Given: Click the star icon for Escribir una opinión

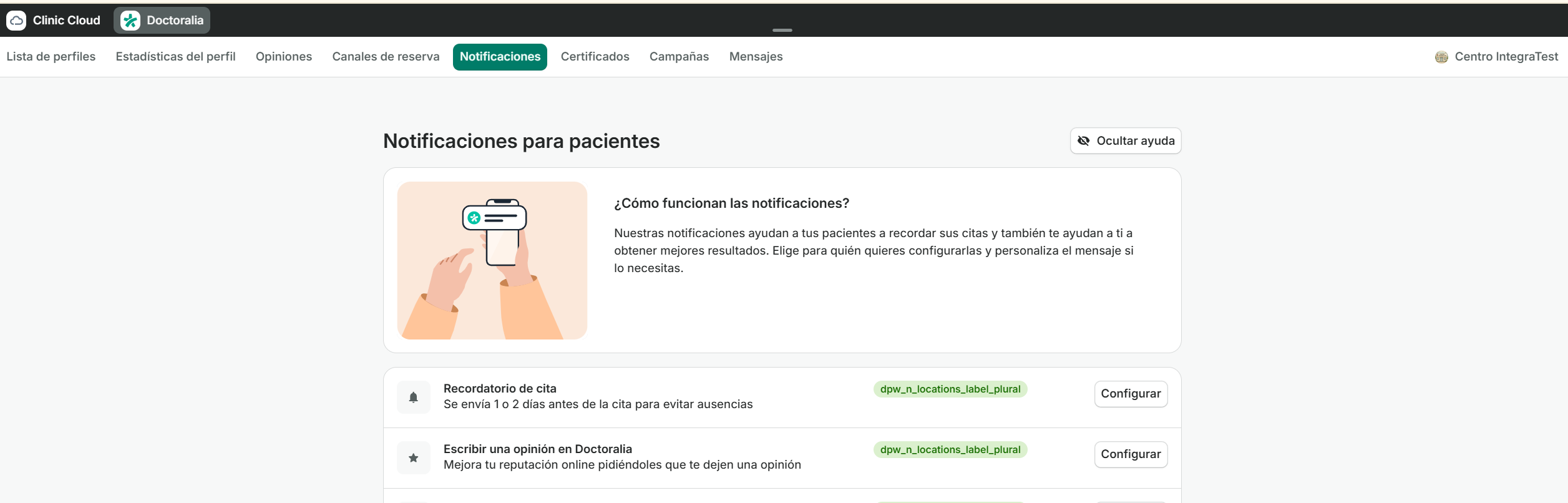Looking at the screenshot, I should tap(413, 457).
